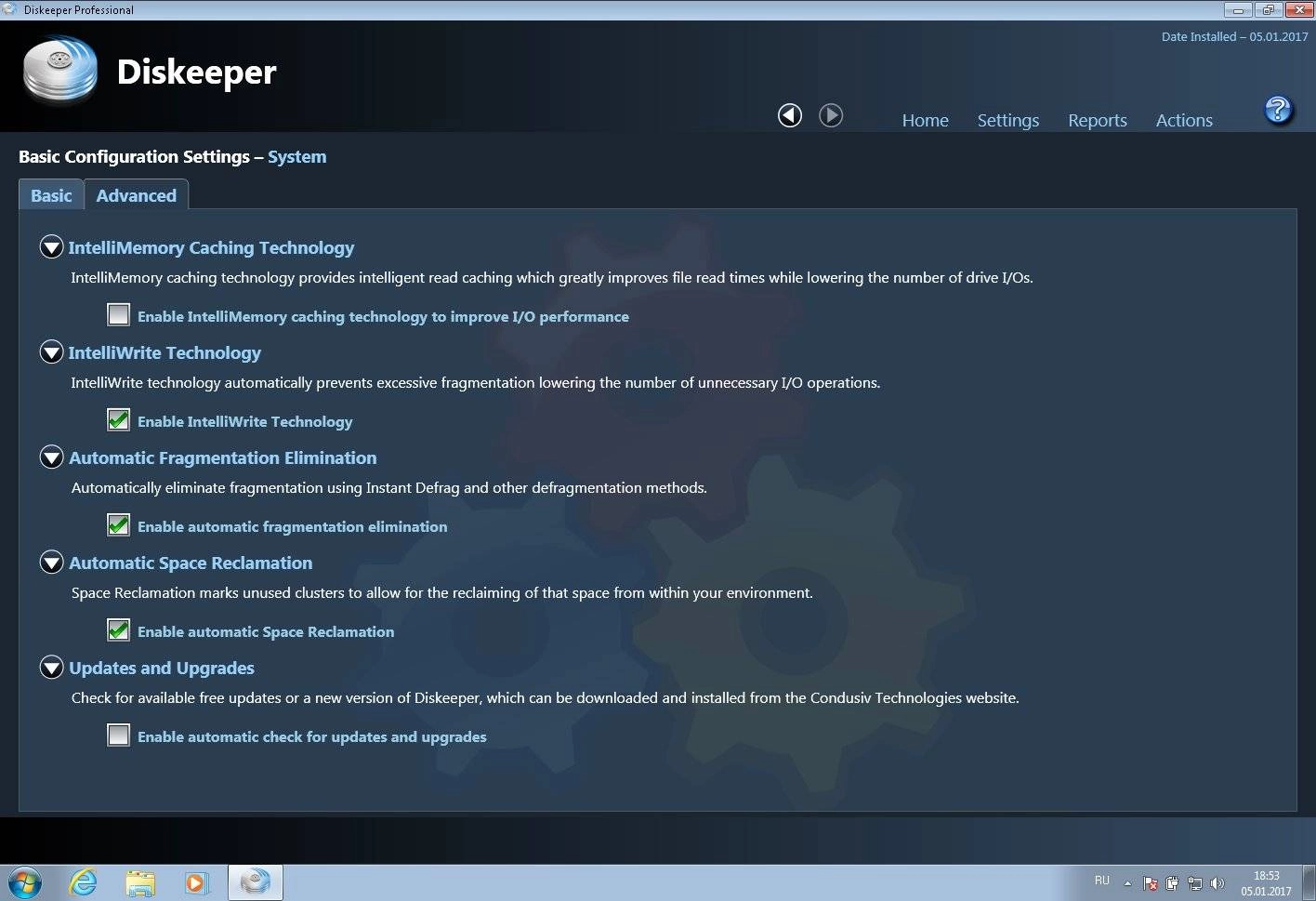Click Enable IntelliWrite Technology label
The width and height of the screenshot is (1316, 901).
245,421
